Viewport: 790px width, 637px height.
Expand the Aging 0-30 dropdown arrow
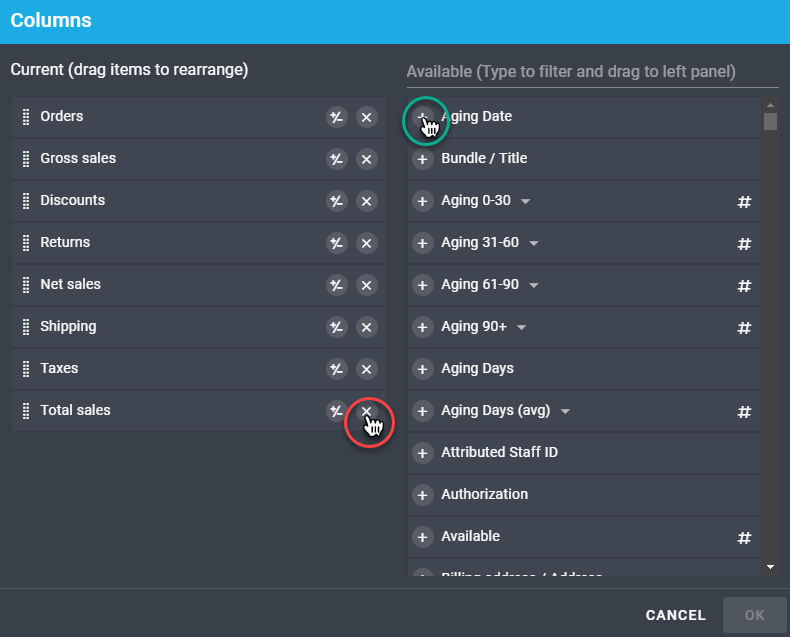click(526, 201)
